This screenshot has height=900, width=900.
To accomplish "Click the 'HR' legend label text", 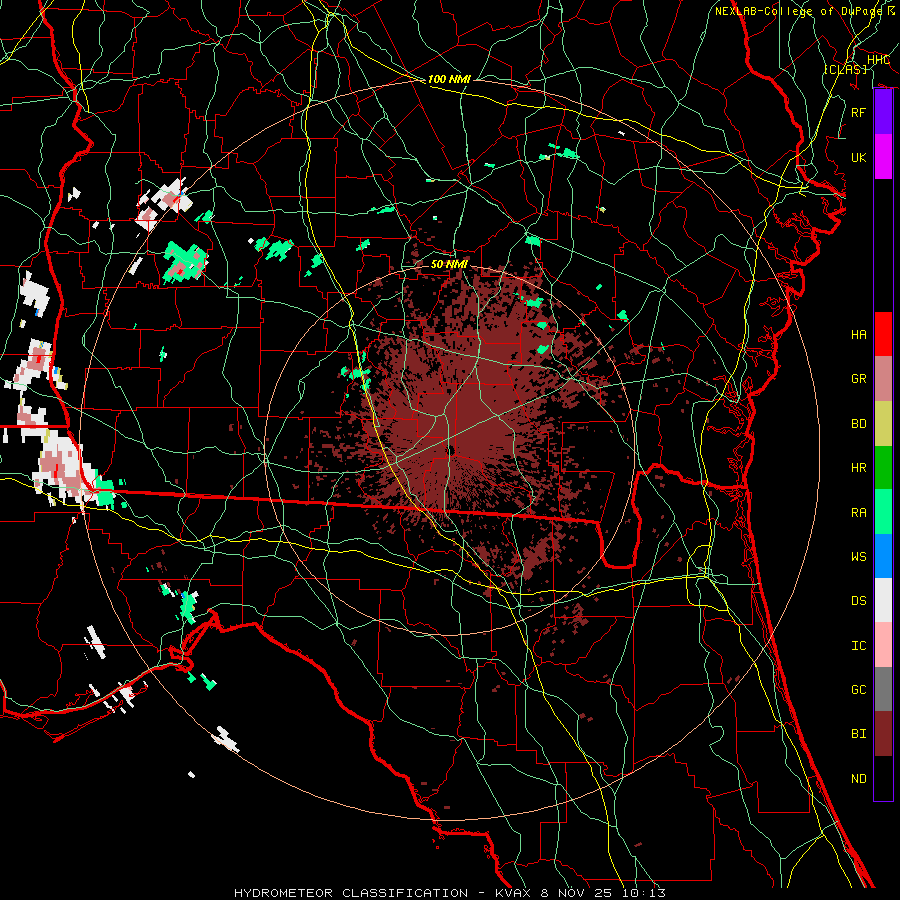I will 859,468.
